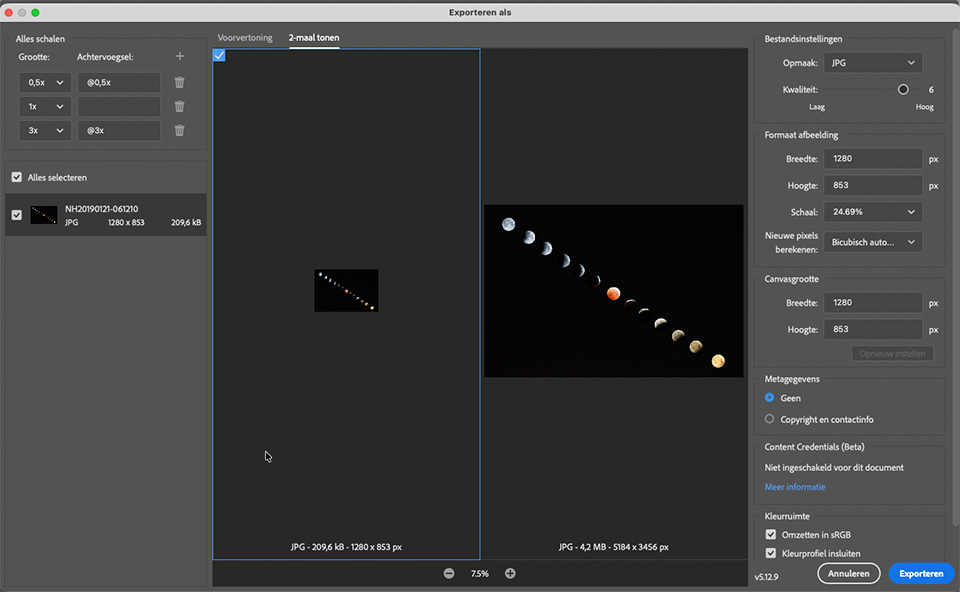The width and height of the screenshot is (960, 592).
Task: Switch to the Voorvertoning tab
Action: [x=245, y=38]
